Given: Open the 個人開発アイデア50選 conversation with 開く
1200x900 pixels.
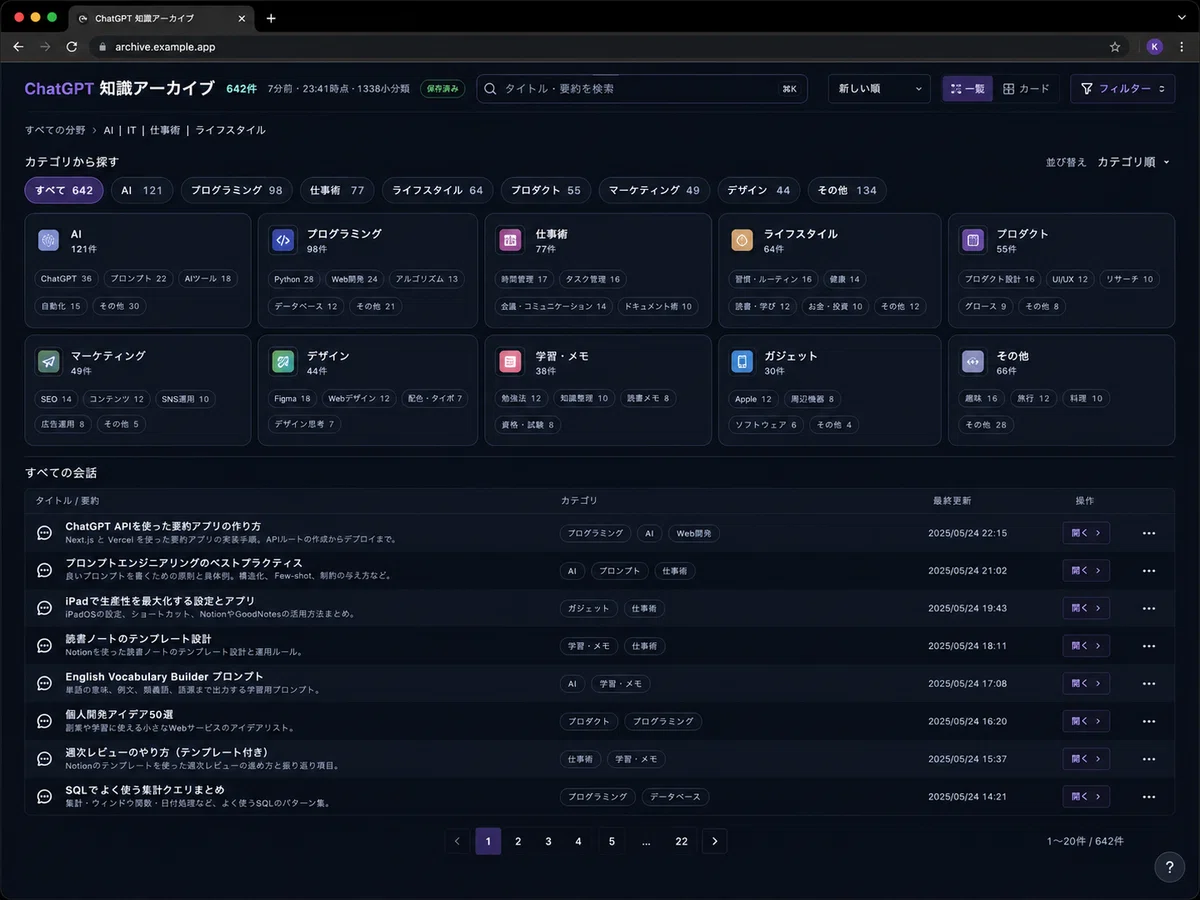Looking at the screenshot, I should click(x=1086, y=721).
